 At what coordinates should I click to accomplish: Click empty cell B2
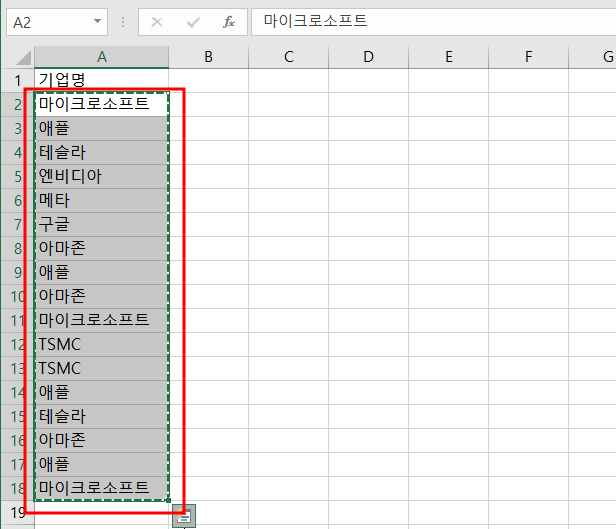209,104
